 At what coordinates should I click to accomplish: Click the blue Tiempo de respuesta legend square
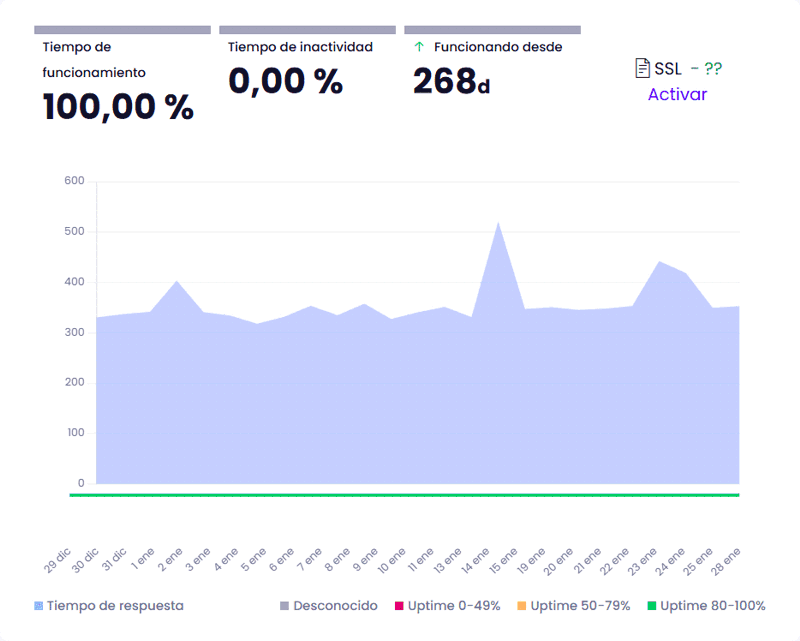[x=39, y=606]
